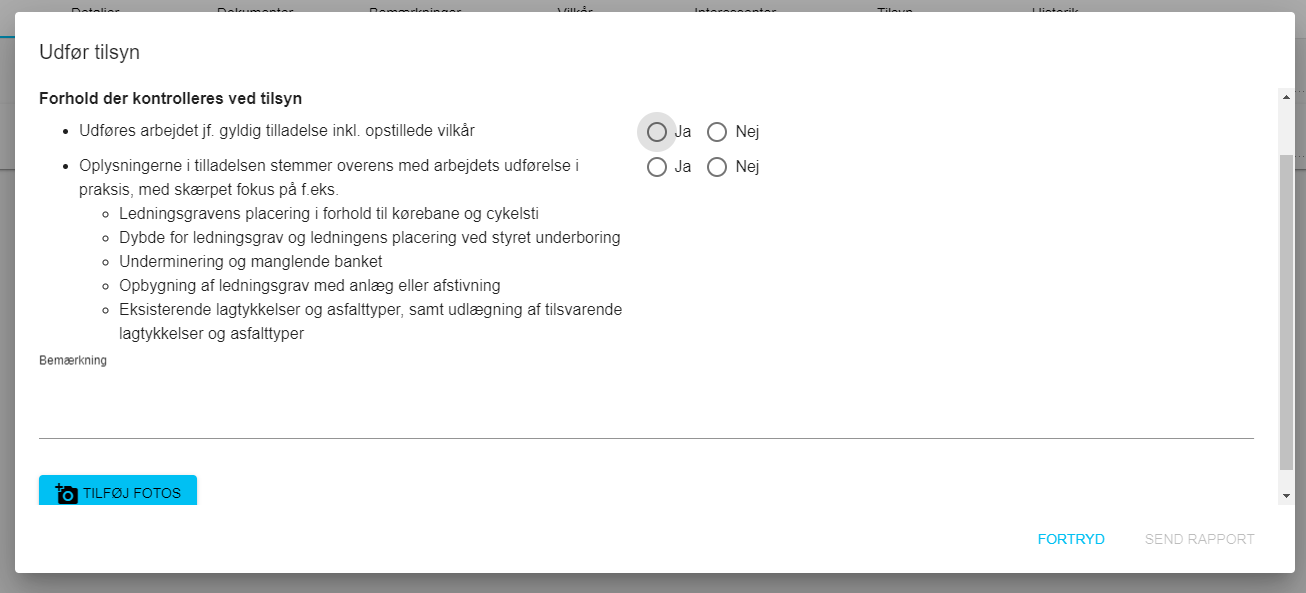Select Ja for work following valid permit
The width and height of the screenshot is (1306, 593).
(657, 132)
